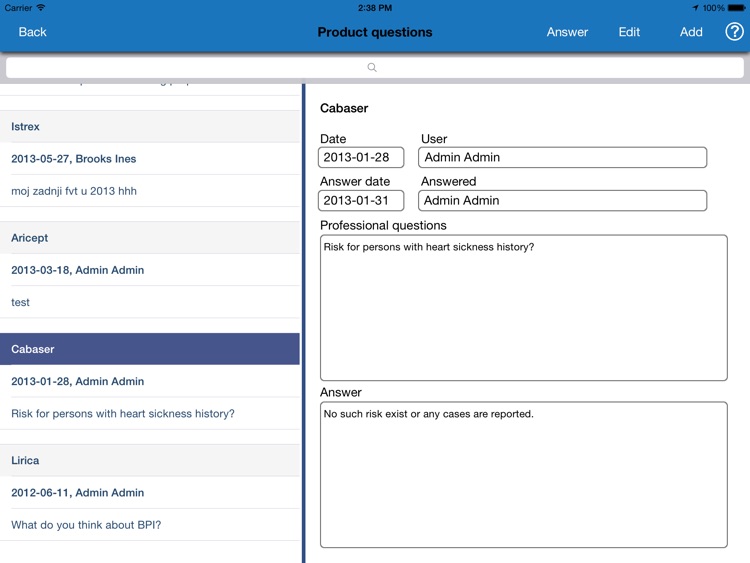Tap the Edit button
This screenshot has height=563, width=750.
click(x=629, y=32)
